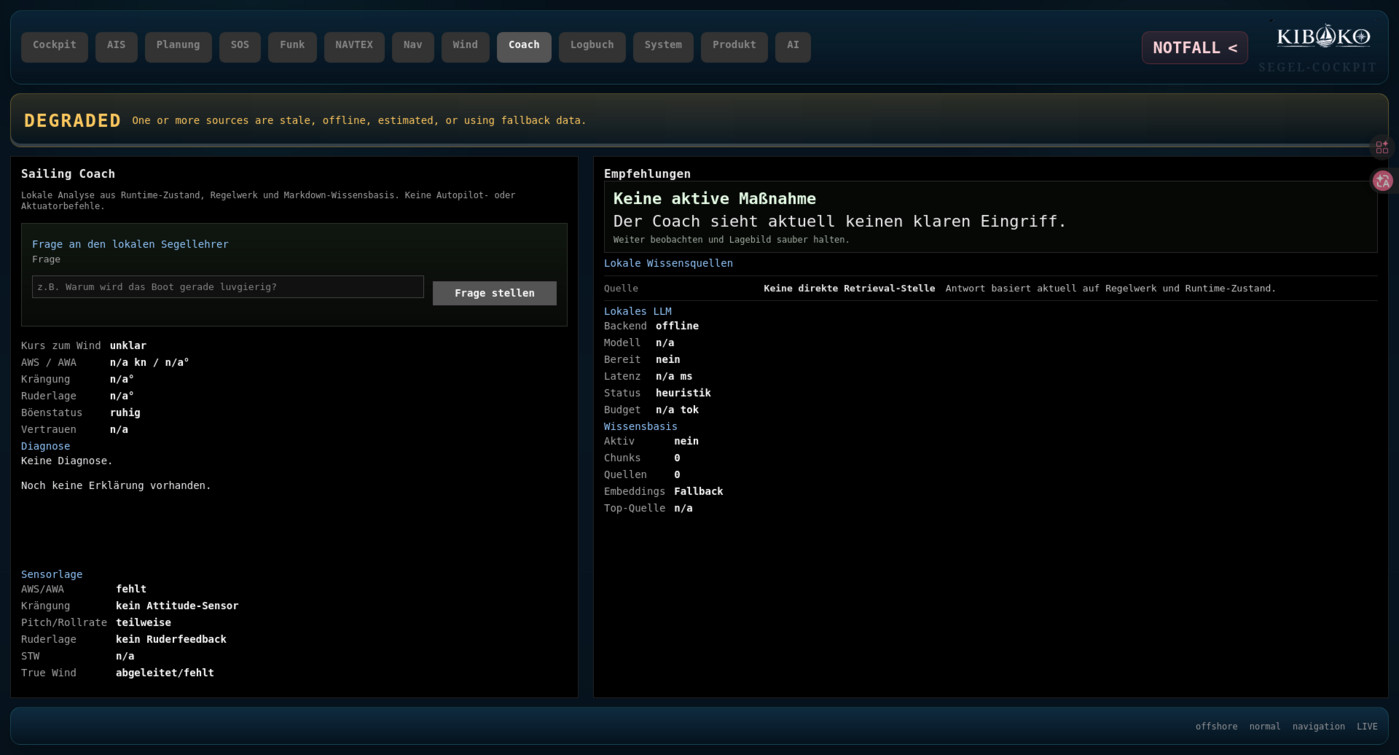Click the Diagnose section heading
Screen dimensions: 1399x755
tap(46, 446)
